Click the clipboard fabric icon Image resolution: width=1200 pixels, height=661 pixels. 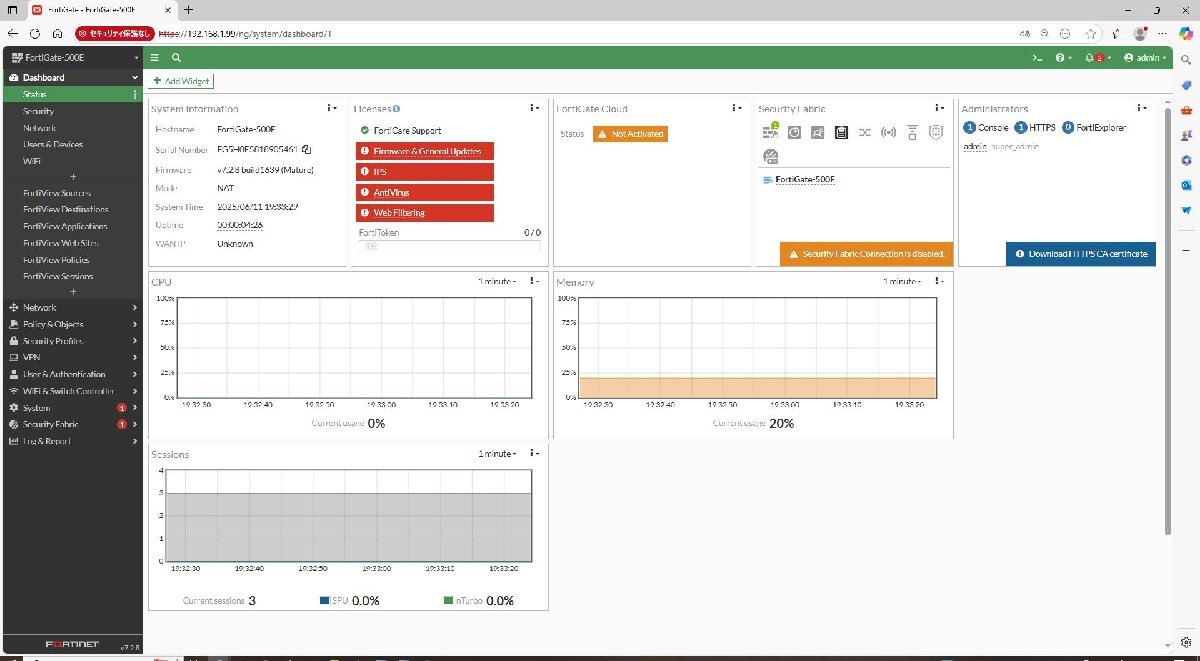(x=841, y=132)
